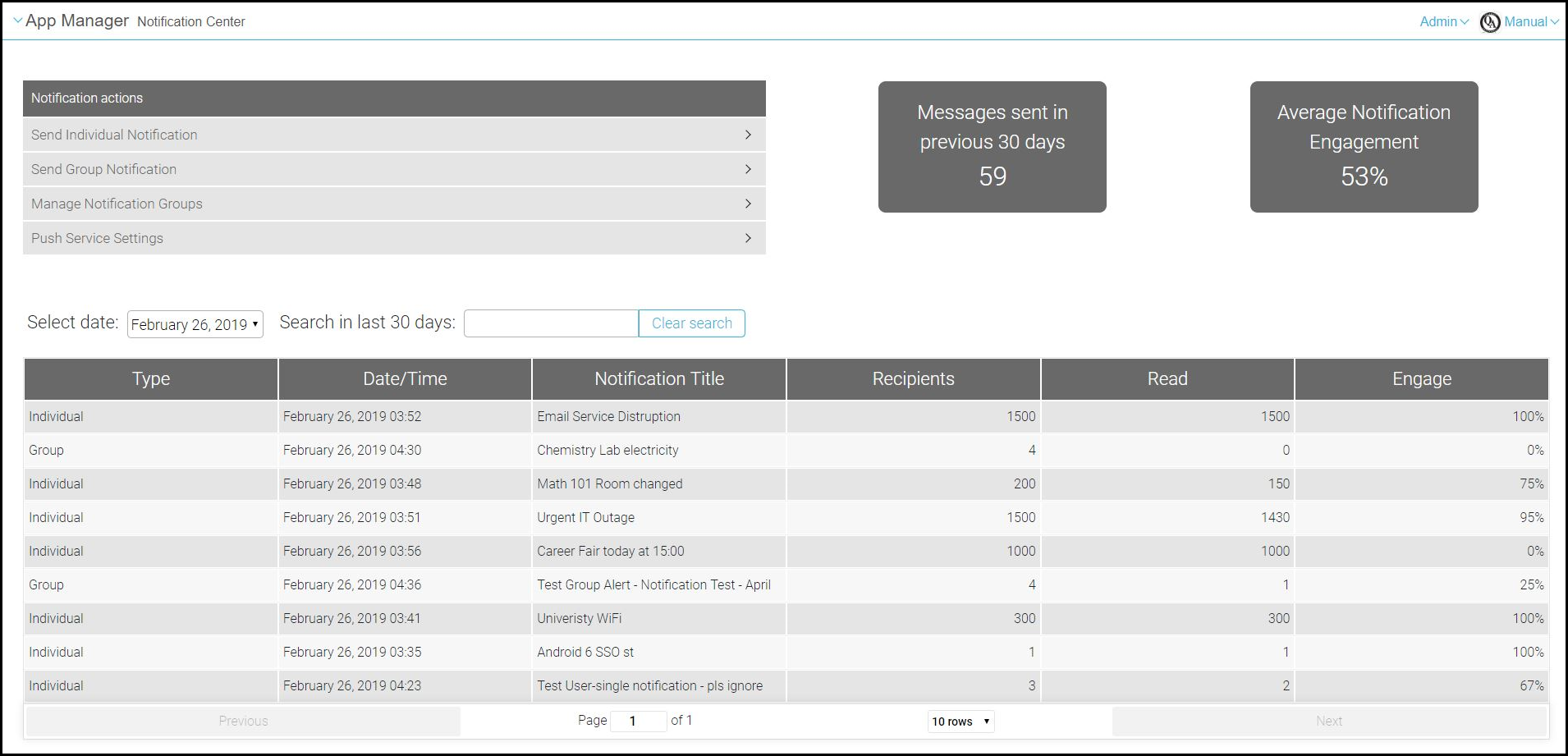Open Send Individual Notification action
Image resolution: width=1568 pixels, height=756 pixels.
pyautogui.click(x=394, y=135)
